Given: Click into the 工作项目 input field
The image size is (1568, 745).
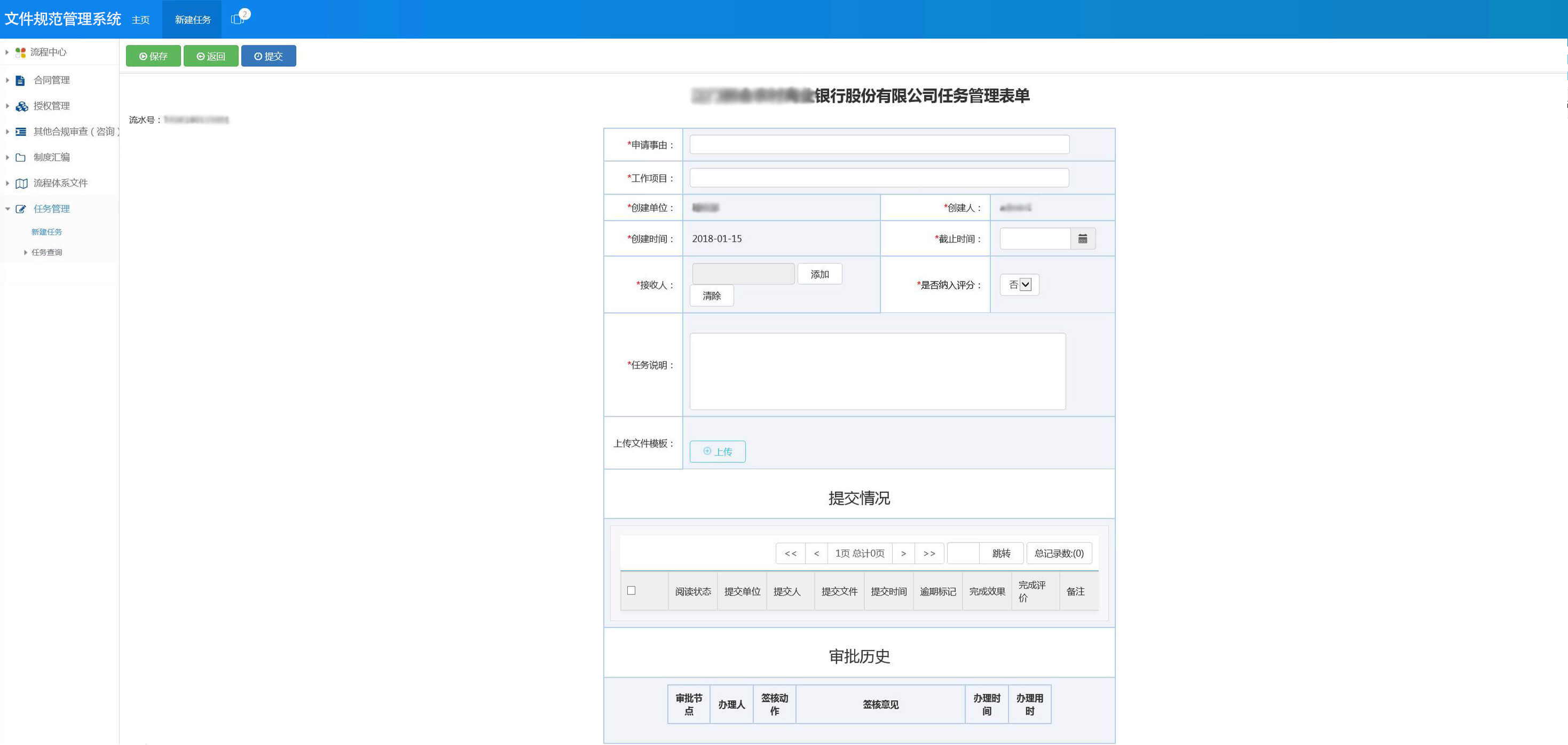Looking at the screenshot, I should pos(880,178).
